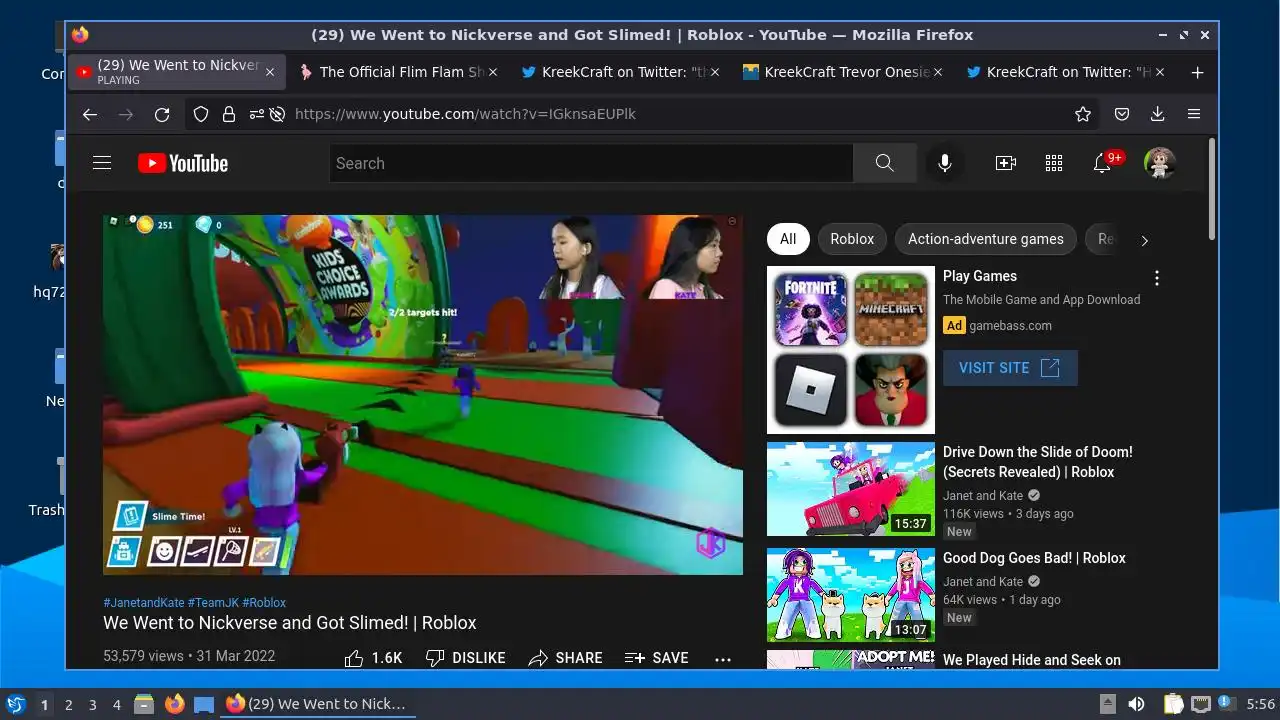Close the KreekCraft Trevor Onesie tab
1280x720 pixels.
pos(939,72)
